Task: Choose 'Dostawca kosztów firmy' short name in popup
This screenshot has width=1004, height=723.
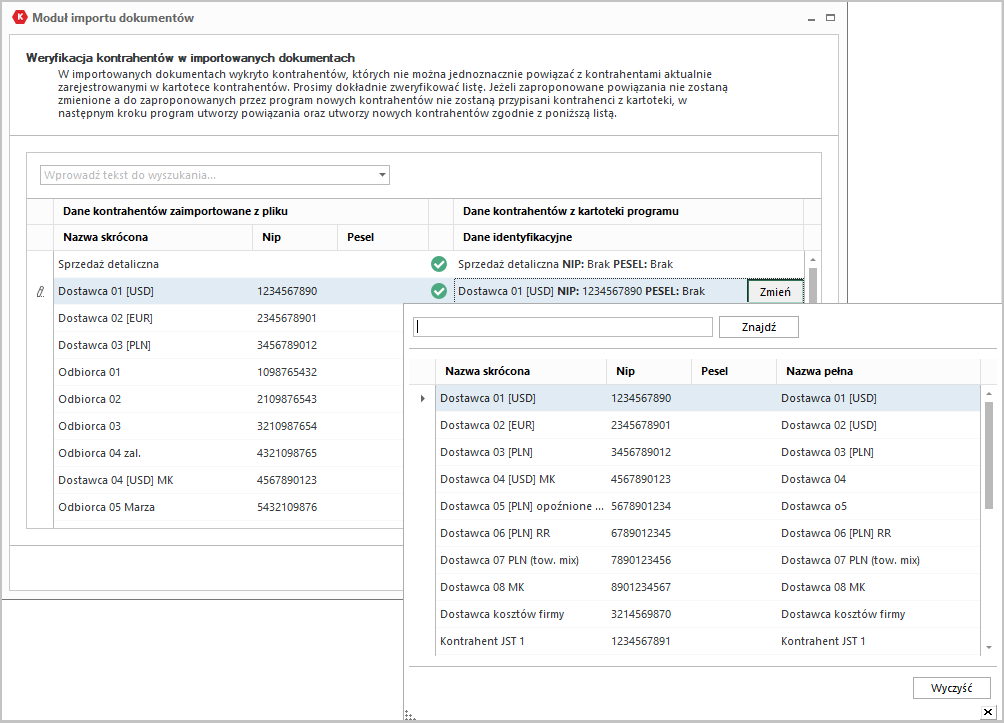Action: 502,614
